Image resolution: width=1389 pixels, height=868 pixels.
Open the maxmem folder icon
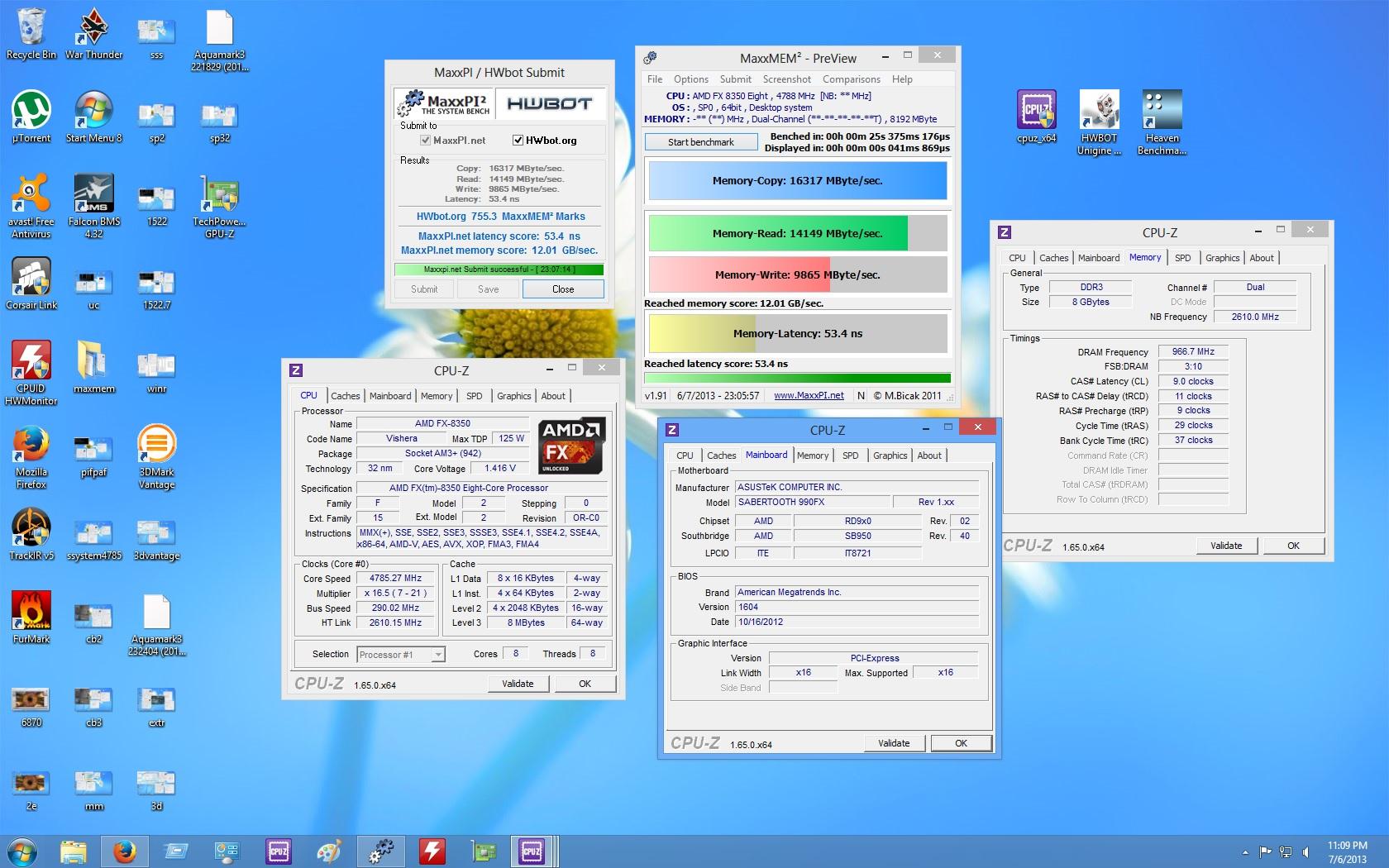[93, 367]
